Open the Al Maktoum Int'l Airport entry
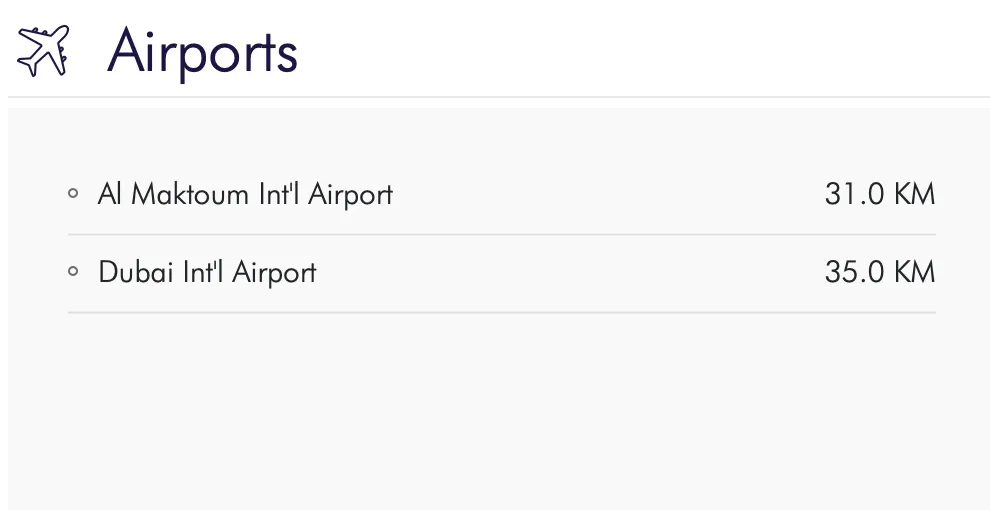Viewport: 990px width, 510px height. 245,194
